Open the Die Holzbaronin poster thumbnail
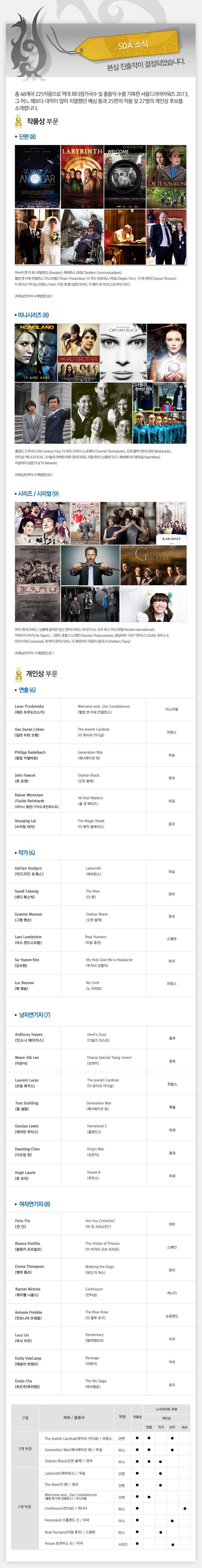The image size is (202, 1568). click(166, 177)
